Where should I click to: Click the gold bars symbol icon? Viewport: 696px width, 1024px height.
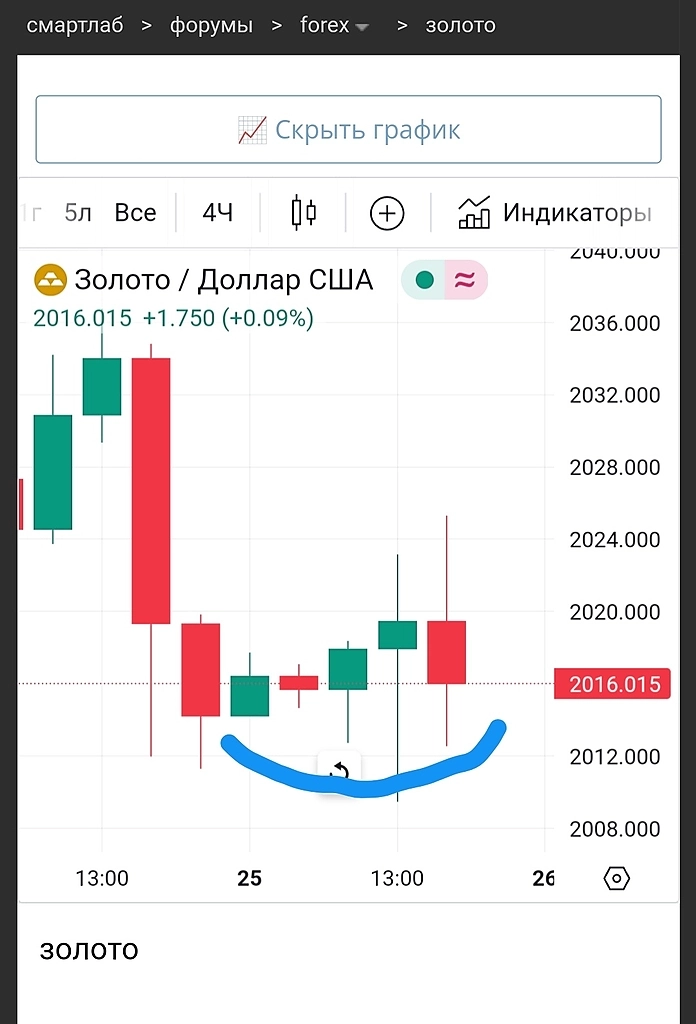[x=50, y=280]
